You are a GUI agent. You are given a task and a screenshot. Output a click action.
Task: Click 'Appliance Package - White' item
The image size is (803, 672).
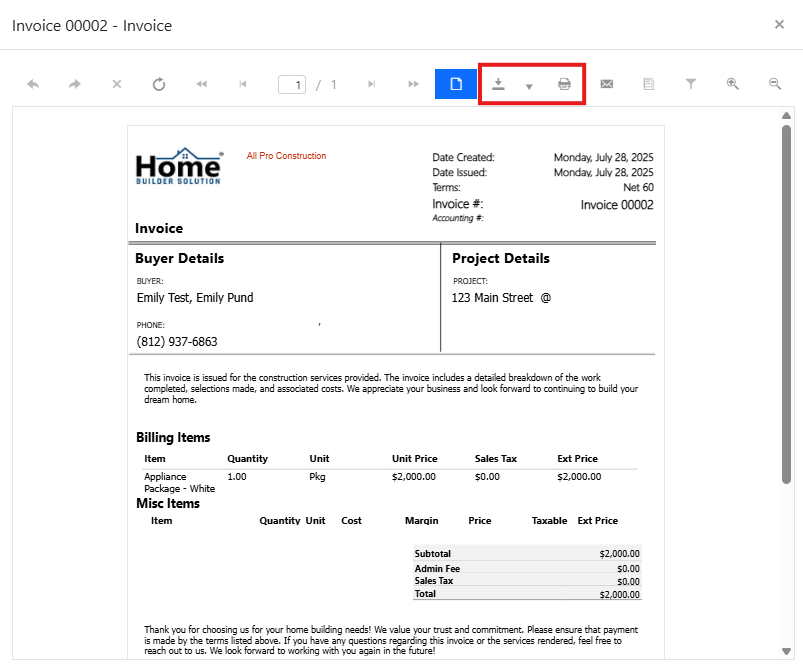pyautogui.click(x=179, y=482)
